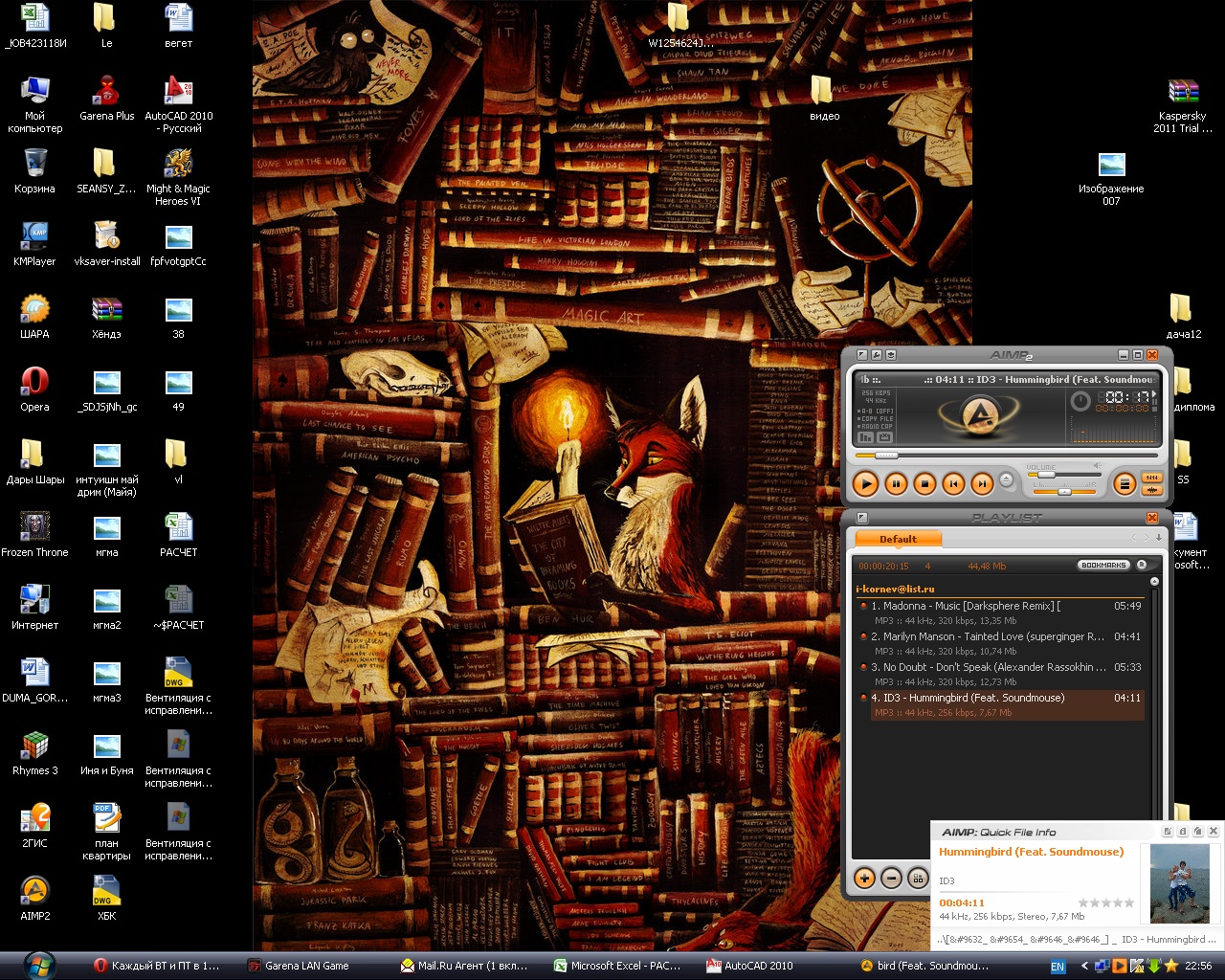Skip to next track in AIMP
1225x980 pixels.
click(982, 484)
